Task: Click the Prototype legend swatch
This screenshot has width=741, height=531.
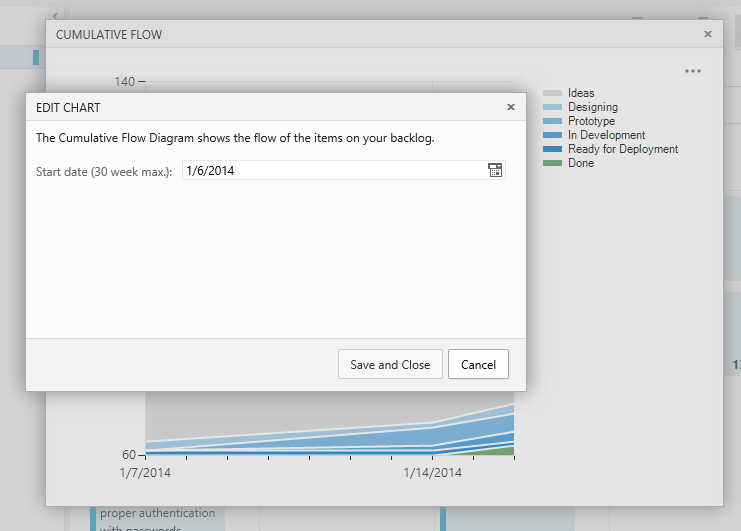Action: pyautogui.click(x=552, y=121)
